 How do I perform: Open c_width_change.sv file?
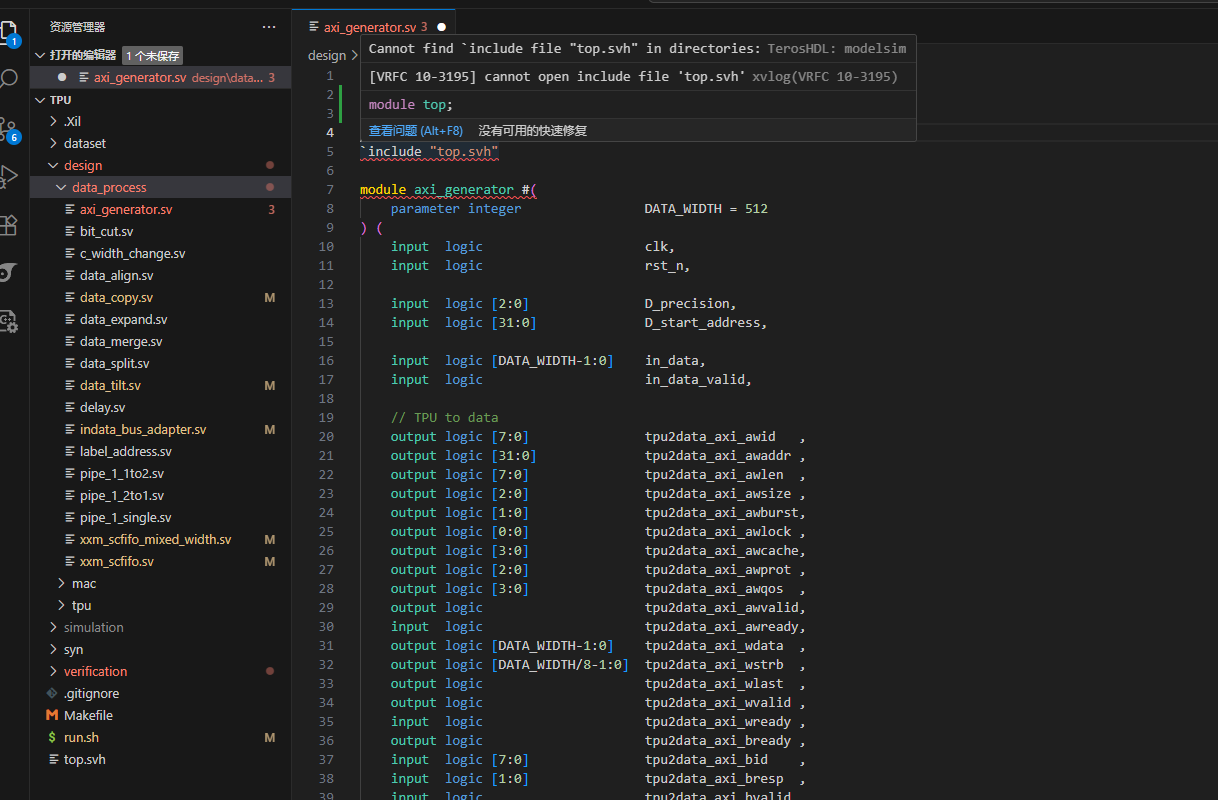point(132,253)
